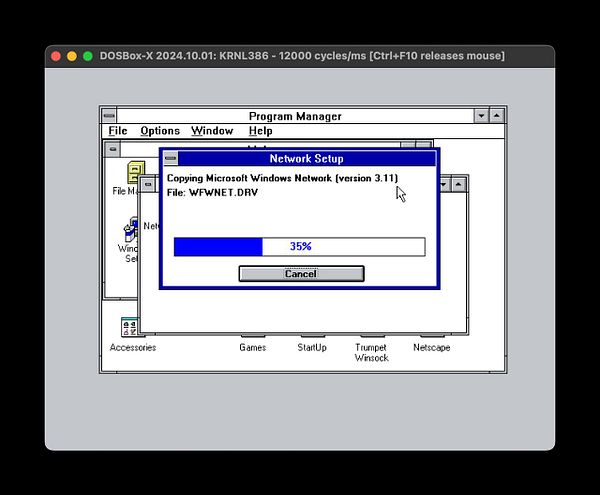The image size is (600, 495).
Task: Zoom DOSBox-X with the green button
Action: click(88, 56)
